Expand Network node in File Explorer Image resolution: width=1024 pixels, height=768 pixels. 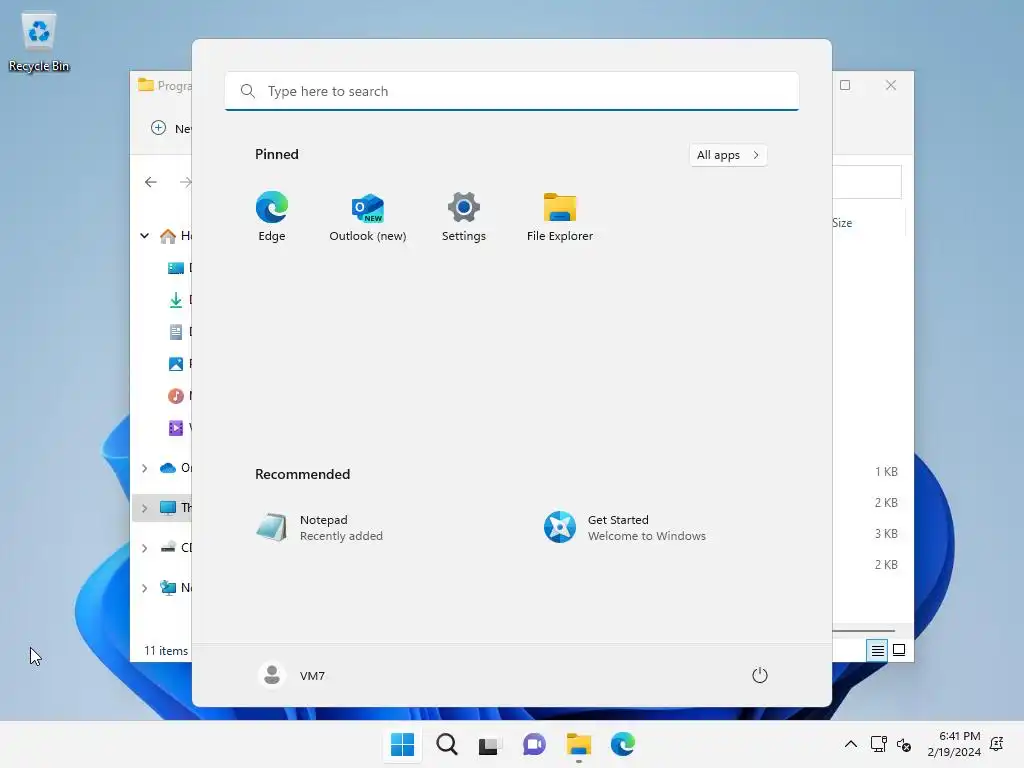(x=144, y=588)
